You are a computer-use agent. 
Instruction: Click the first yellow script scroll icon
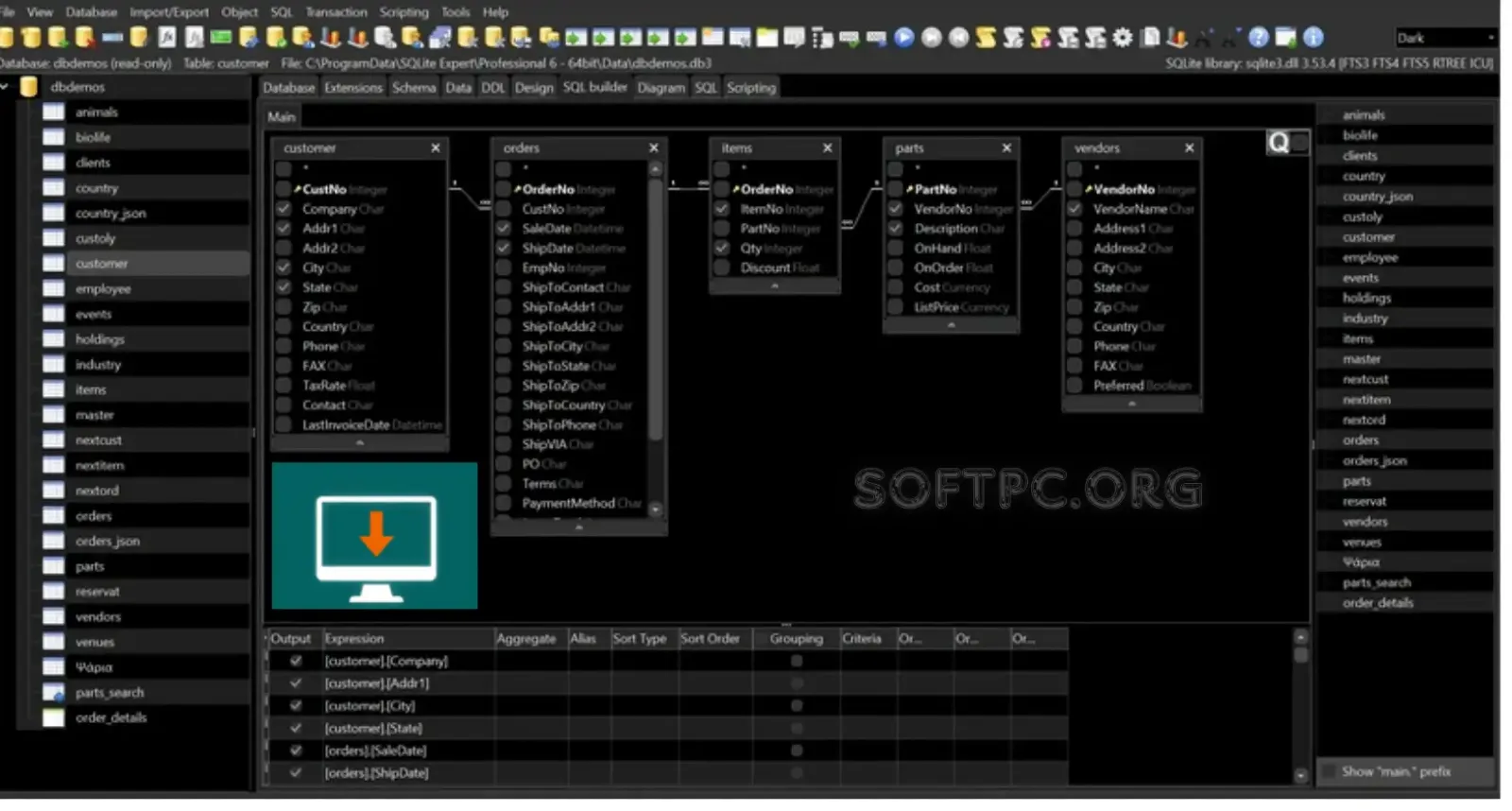[x=986, y=38]
